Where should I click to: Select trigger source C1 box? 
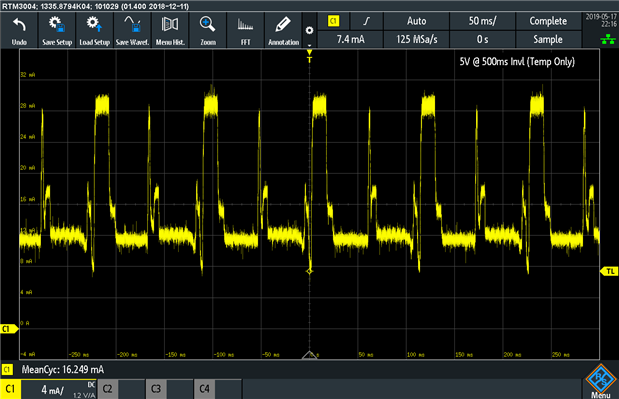tap(334, 21)
